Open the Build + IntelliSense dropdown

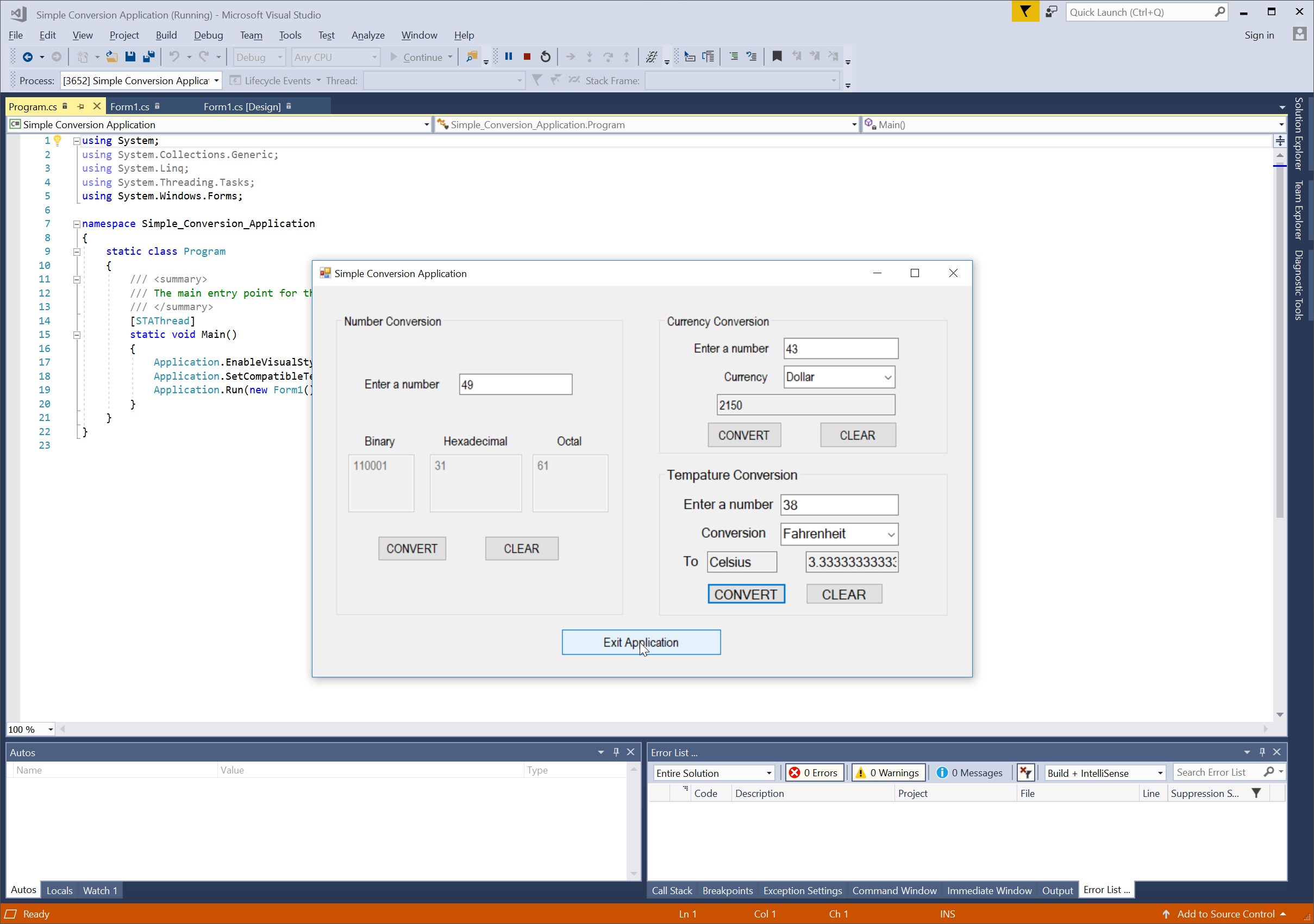click(1105, 772)
